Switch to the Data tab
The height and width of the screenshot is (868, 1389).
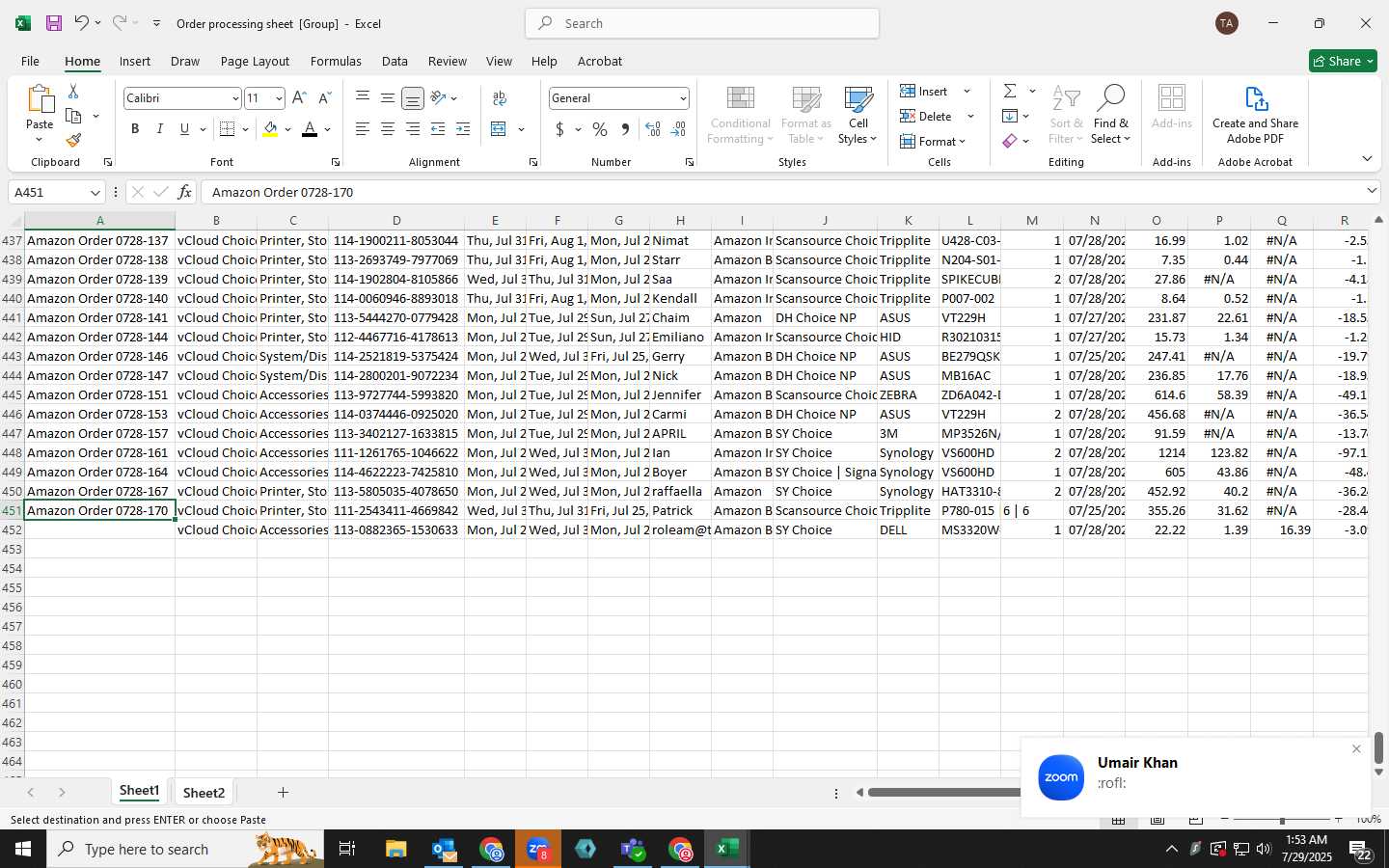coord(395,61)
